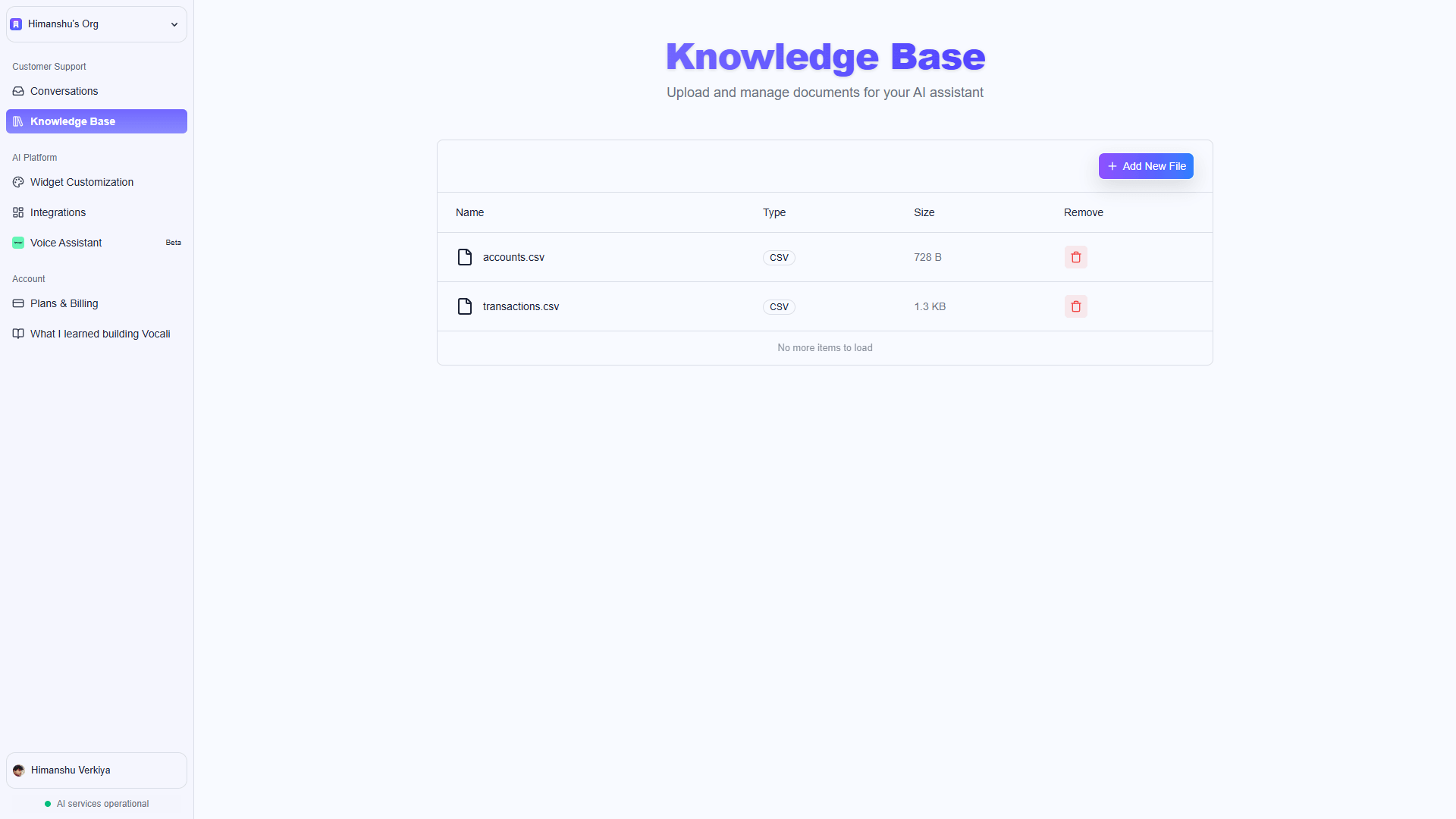
Task: Click the transactions.csv file name
Action: tap(521, 306)
